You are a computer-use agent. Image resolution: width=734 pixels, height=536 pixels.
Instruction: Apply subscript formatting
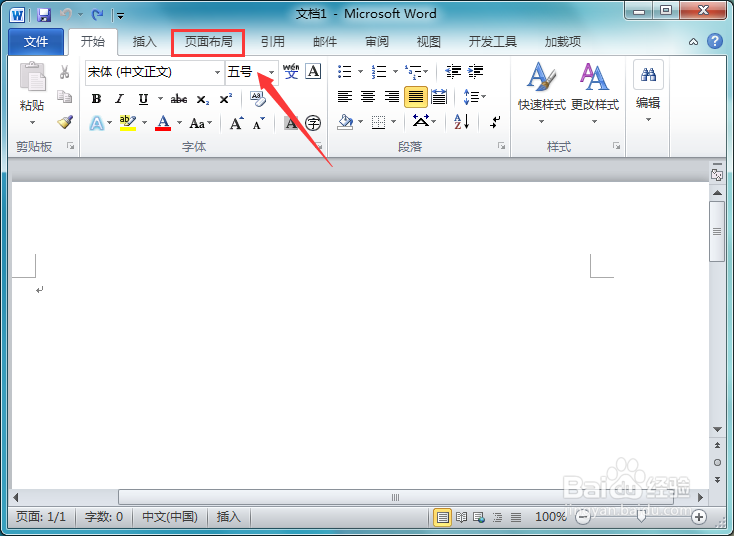203,99
